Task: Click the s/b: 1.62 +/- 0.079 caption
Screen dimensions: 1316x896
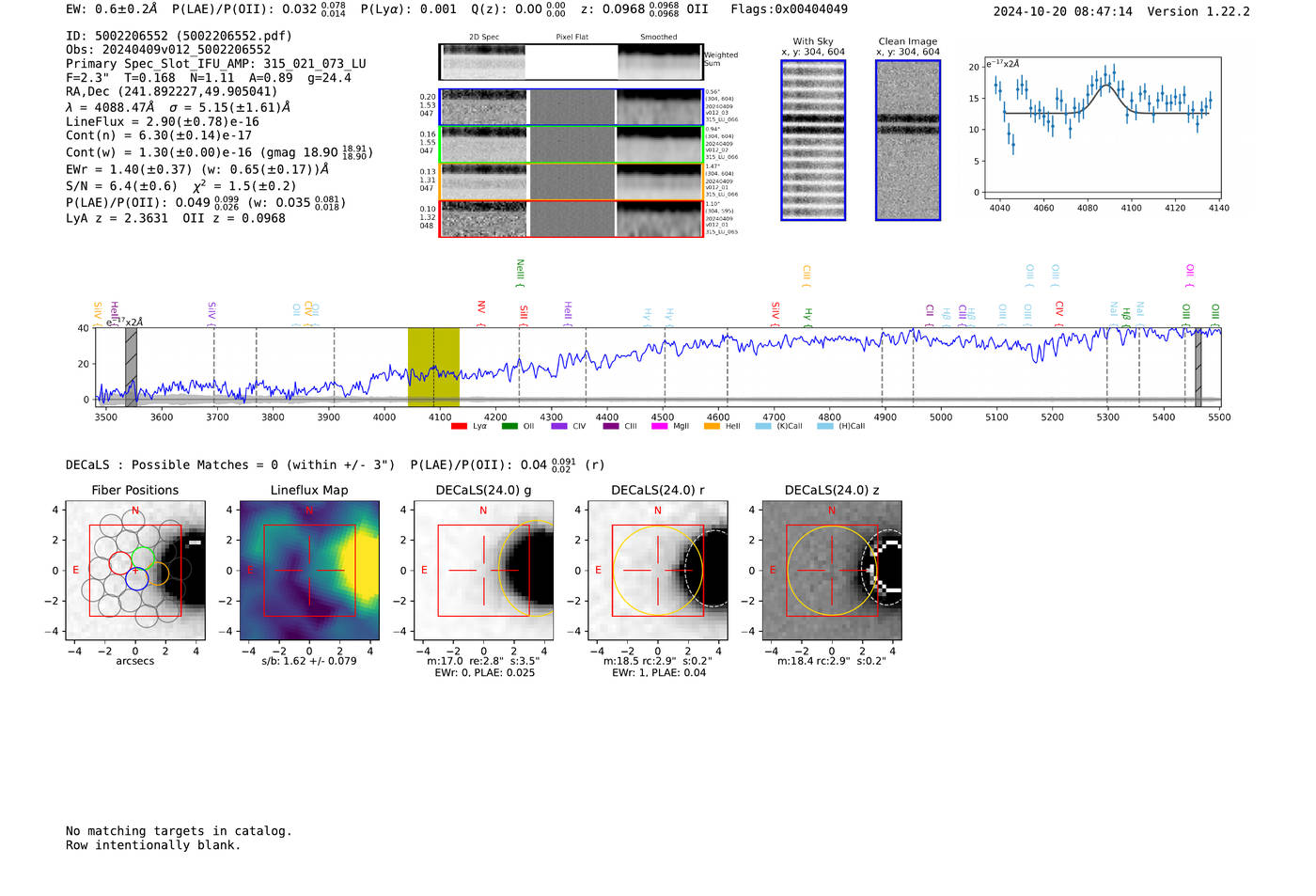Action: (309, 661)
